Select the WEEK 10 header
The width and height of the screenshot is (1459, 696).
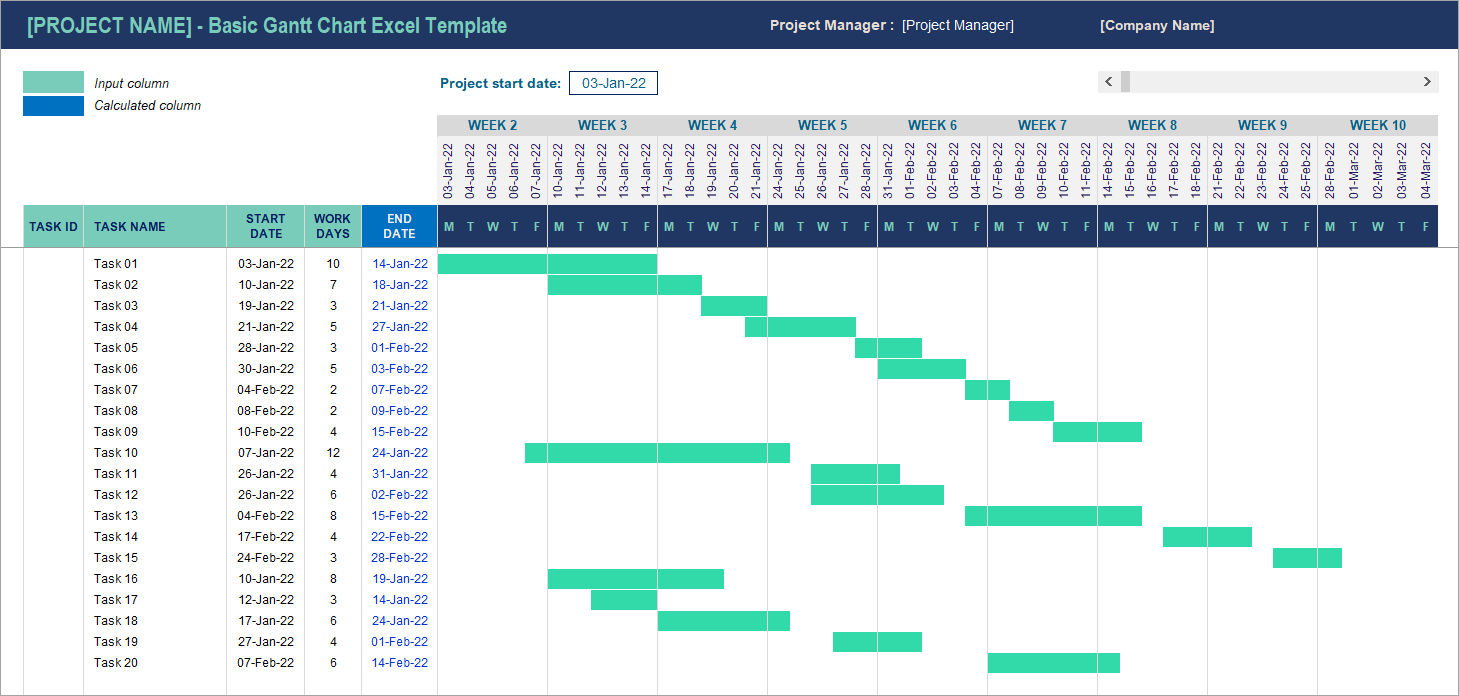click(x=1378, y=124)
